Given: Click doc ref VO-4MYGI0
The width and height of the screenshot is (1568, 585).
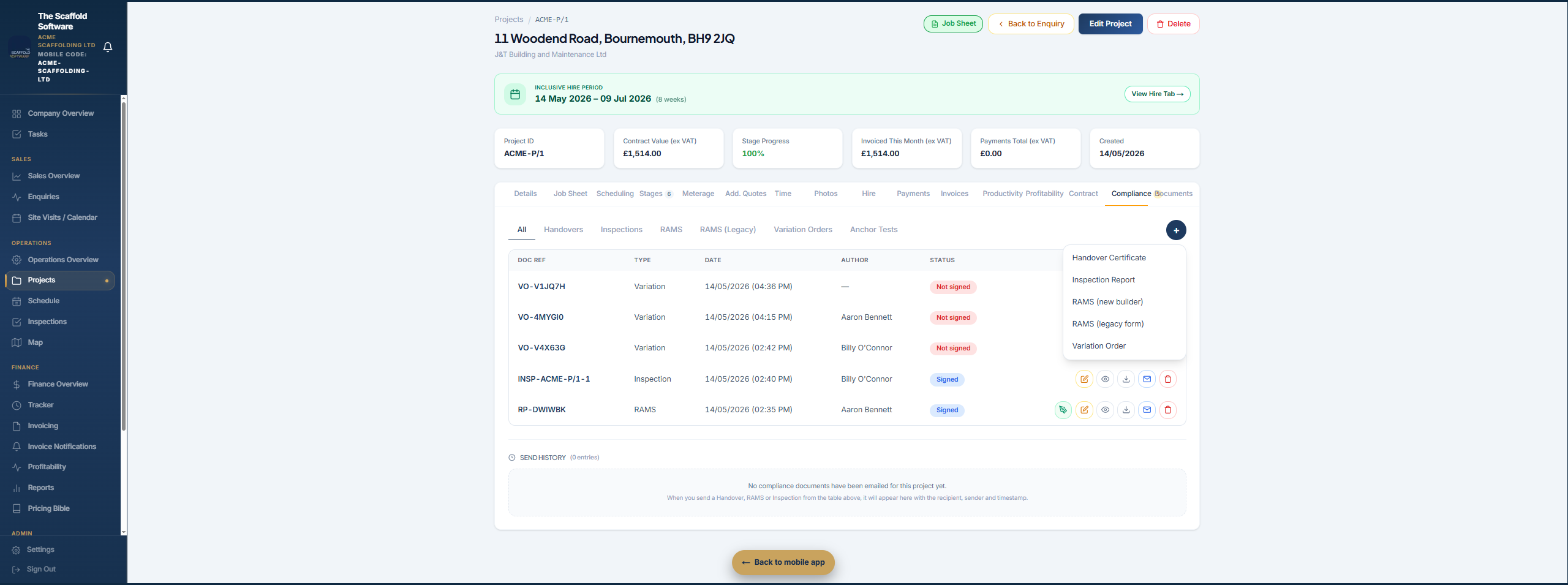Looking at the screenshot, I should (x=540, y=317).
